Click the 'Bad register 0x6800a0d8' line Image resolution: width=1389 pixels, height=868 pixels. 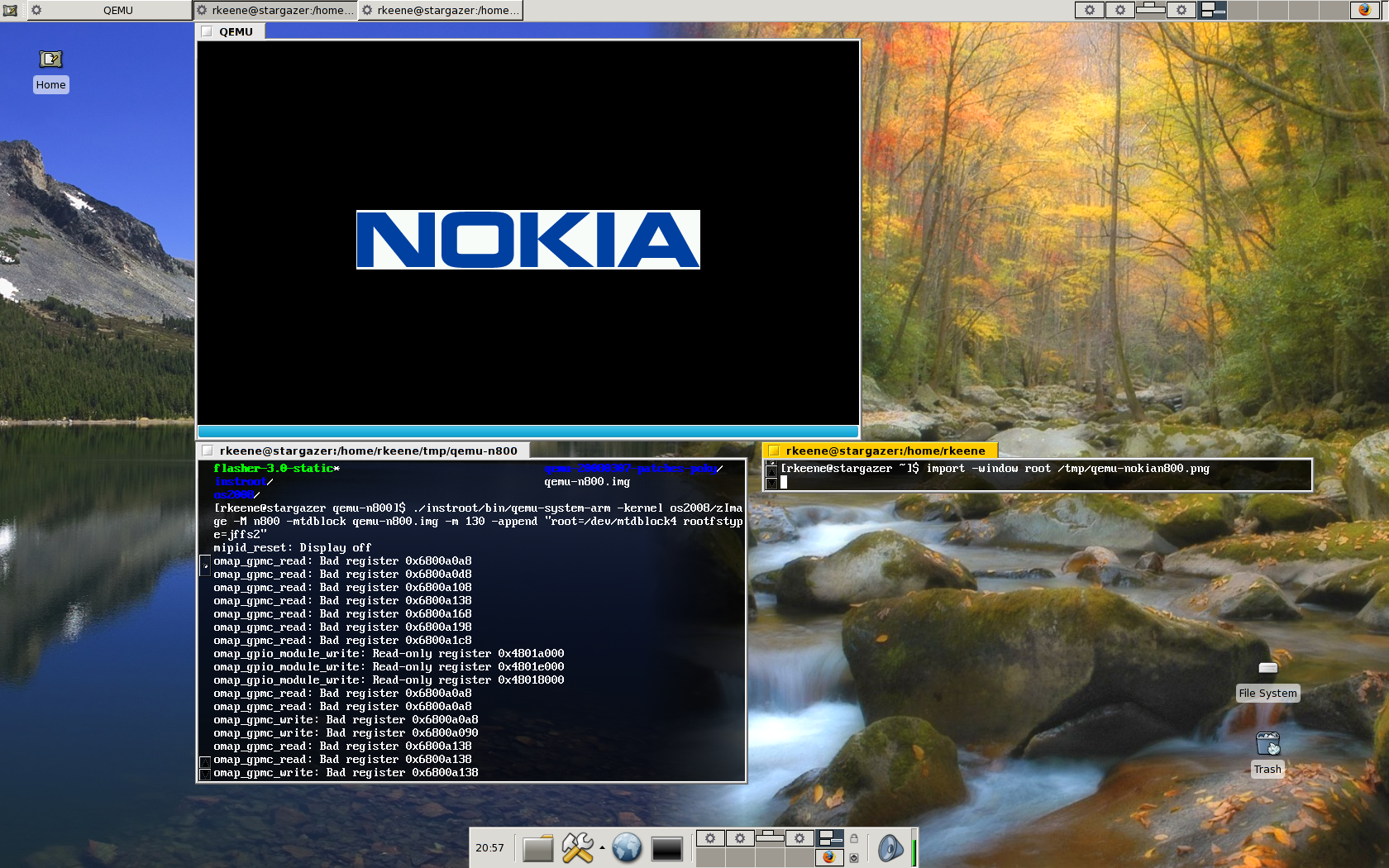[x=342, y=575]
